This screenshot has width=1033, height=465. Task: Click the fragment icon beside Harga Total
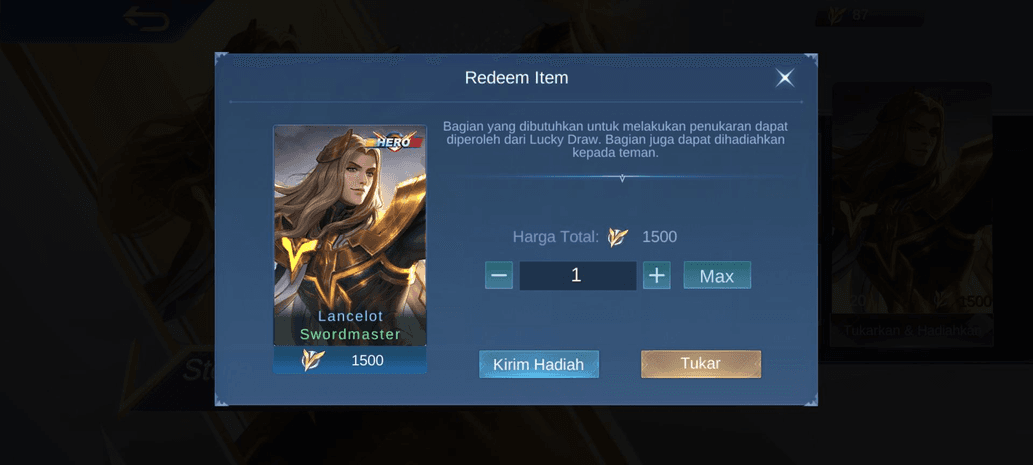tap(617, 237)
